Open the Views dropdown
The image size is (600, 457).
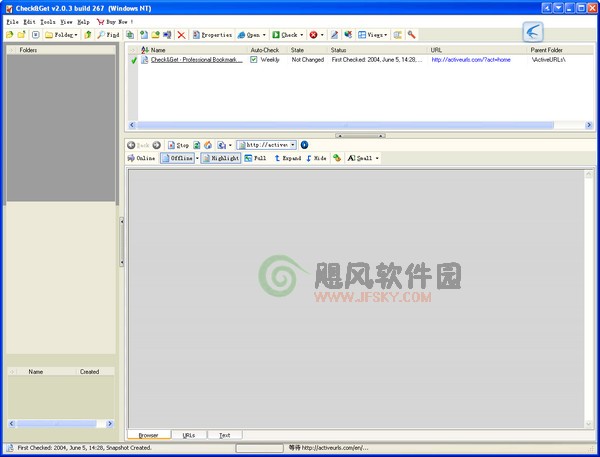click(373, 35)
